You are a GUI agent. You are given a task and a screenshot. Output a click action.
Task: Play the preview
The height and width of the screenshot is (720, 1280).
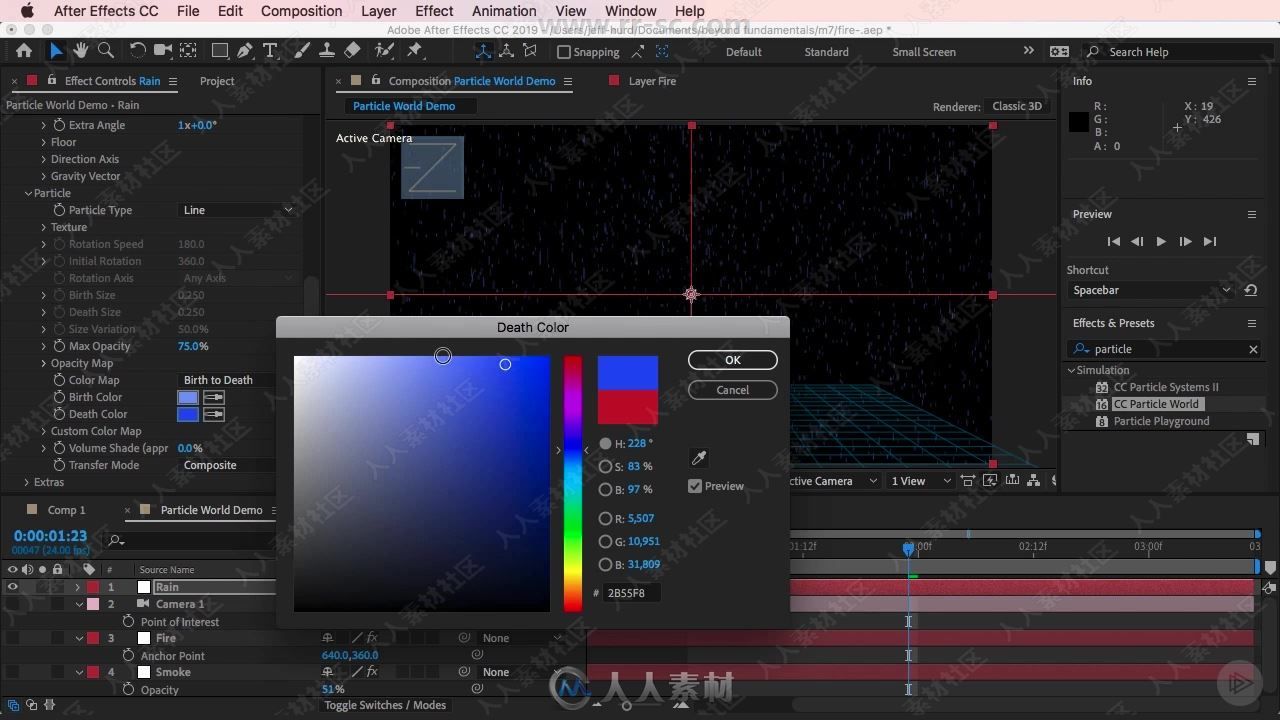[x=1161, y=241]
